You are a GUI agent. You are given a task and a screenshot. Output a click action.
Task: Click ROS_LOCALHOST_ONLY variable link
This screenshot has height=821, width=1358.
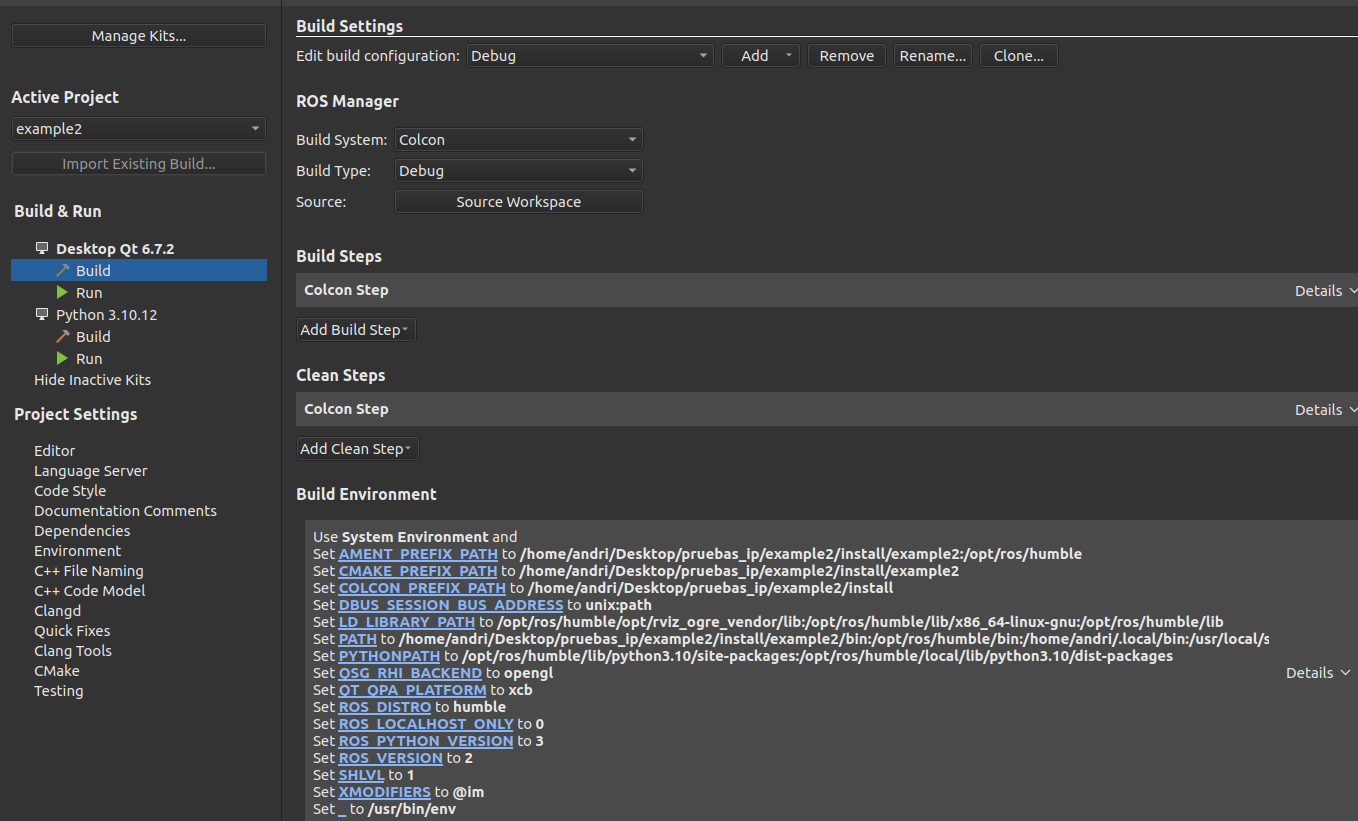[x=426, y=724]
